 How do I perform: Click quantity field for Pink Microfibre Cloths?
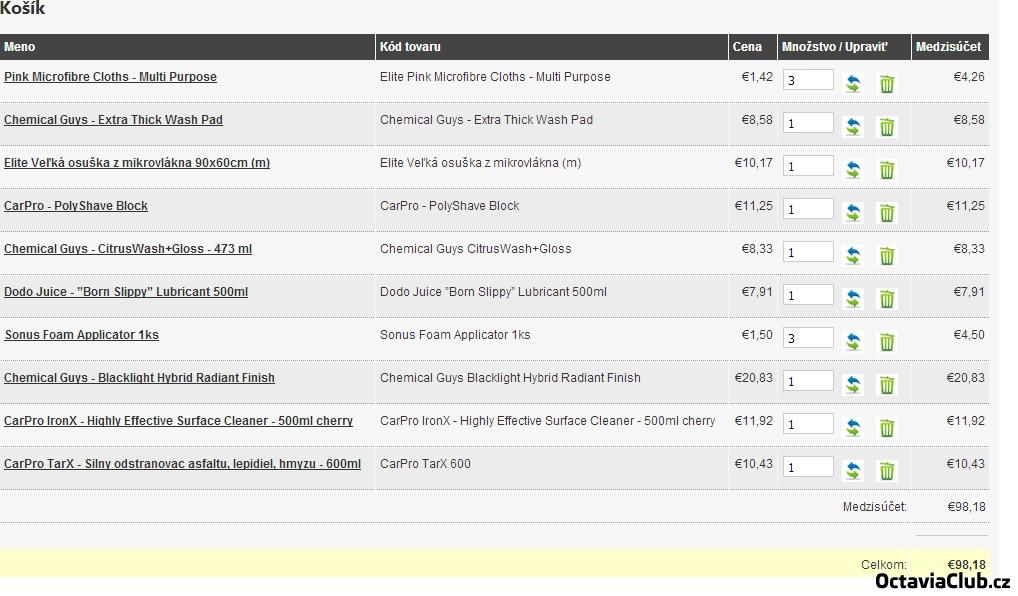(x=808, y=80)
